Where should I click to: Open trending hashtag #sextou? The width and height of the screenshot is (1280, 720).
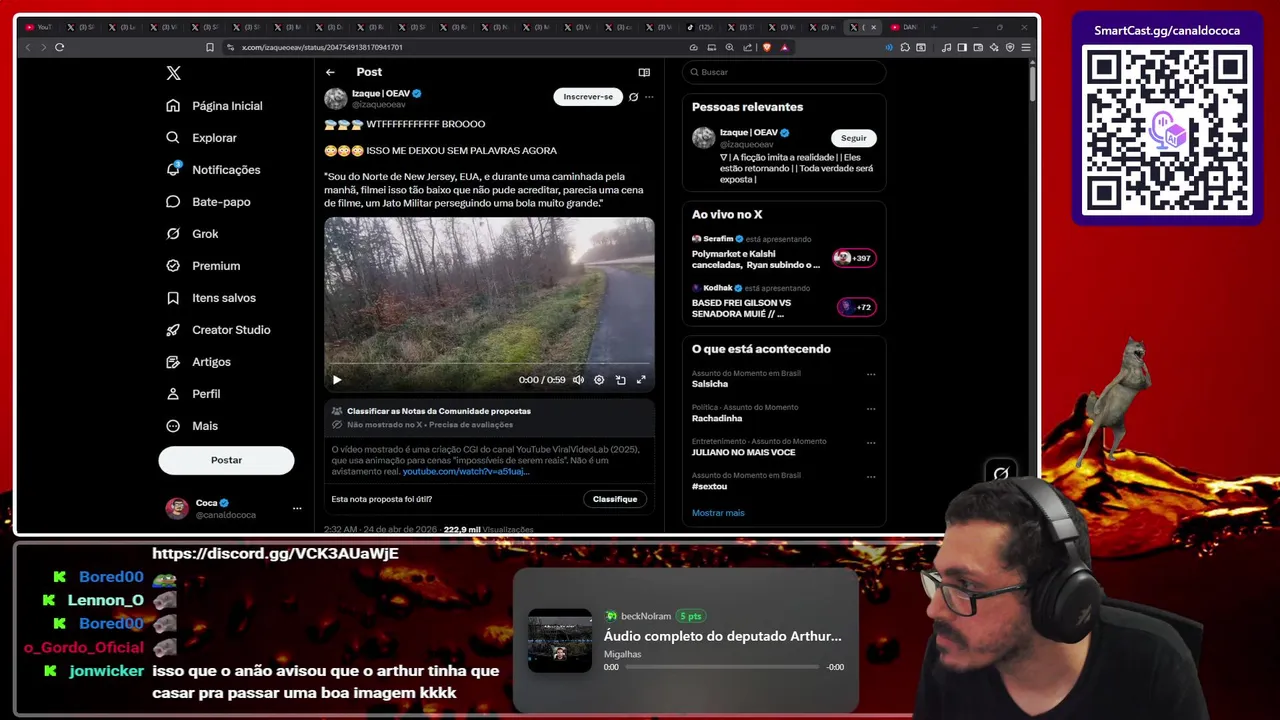pos(708,486)
